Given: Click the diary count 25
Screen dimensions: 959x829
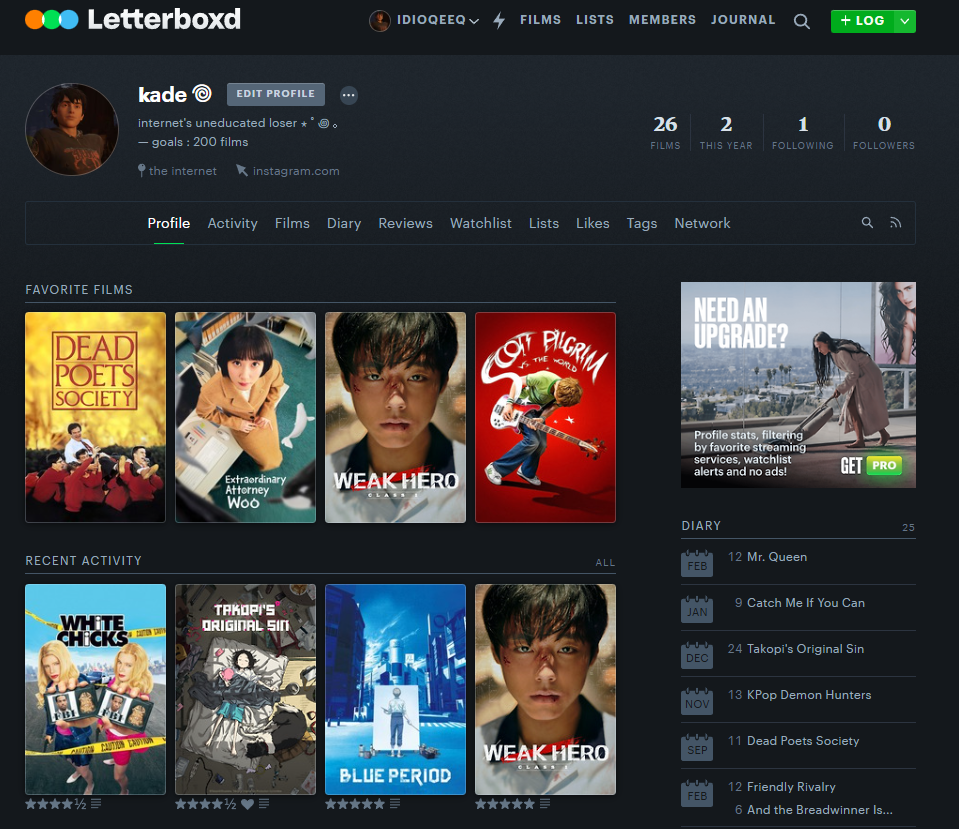Looking at the screenshot, I should pyautogui.click(x=908, y=527).
